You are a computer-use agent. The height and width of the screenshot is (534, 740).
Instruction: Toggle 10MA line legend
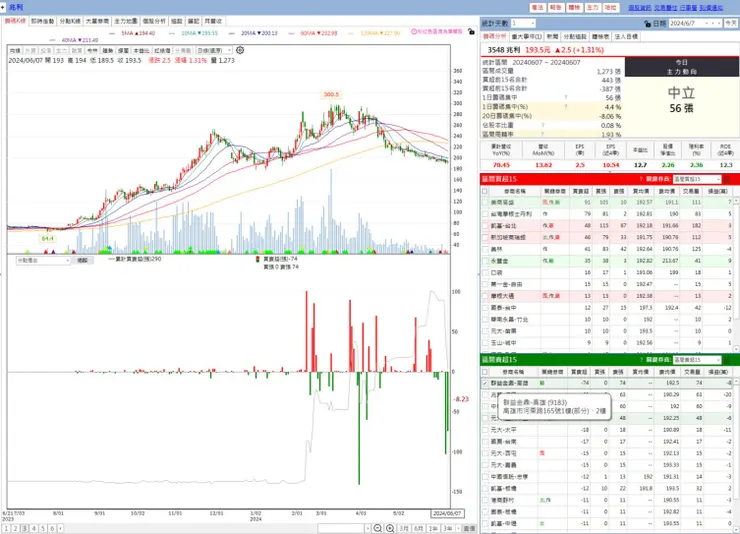coord(193,33)
